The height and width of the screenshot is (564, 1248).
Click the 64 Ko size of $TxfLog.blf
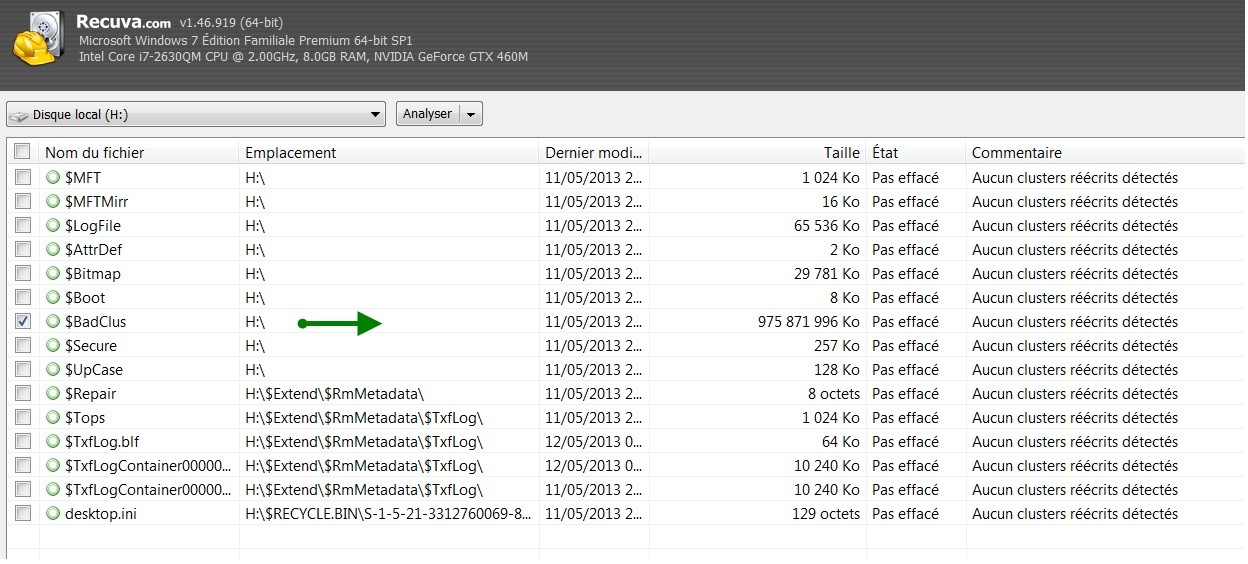pos(842,442)
